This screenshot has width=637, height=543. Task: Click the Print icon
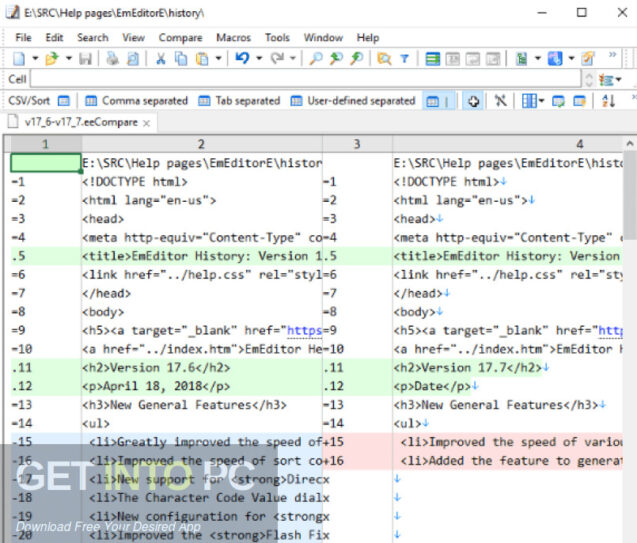112,59
